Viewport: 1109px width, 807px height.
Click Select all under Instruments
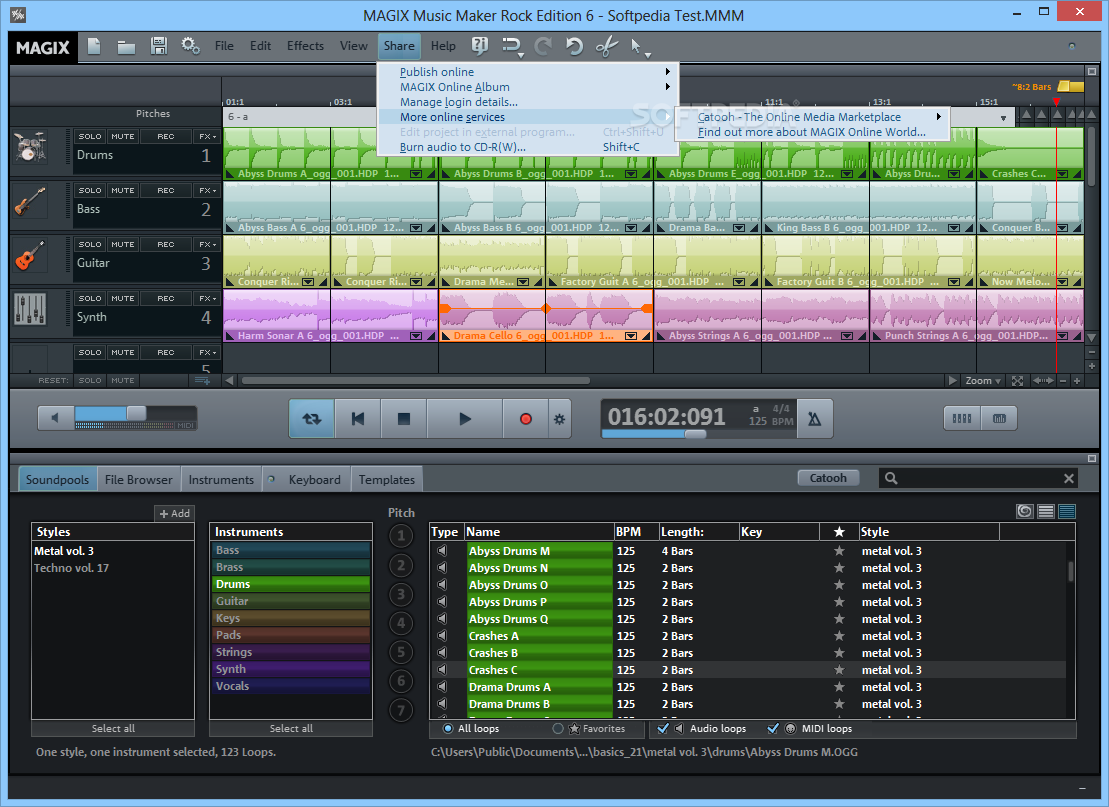point(291,728)
